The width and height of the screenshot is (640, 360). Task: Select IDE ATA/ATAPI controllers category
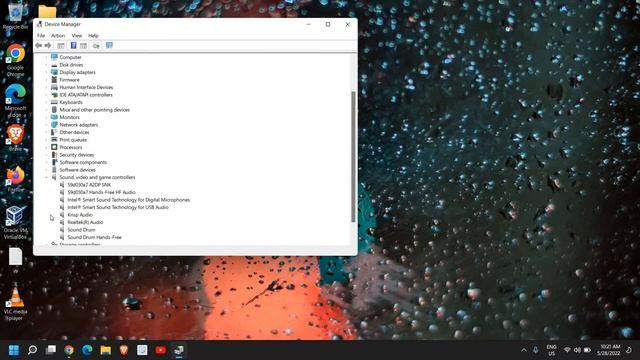pos(86,95)
